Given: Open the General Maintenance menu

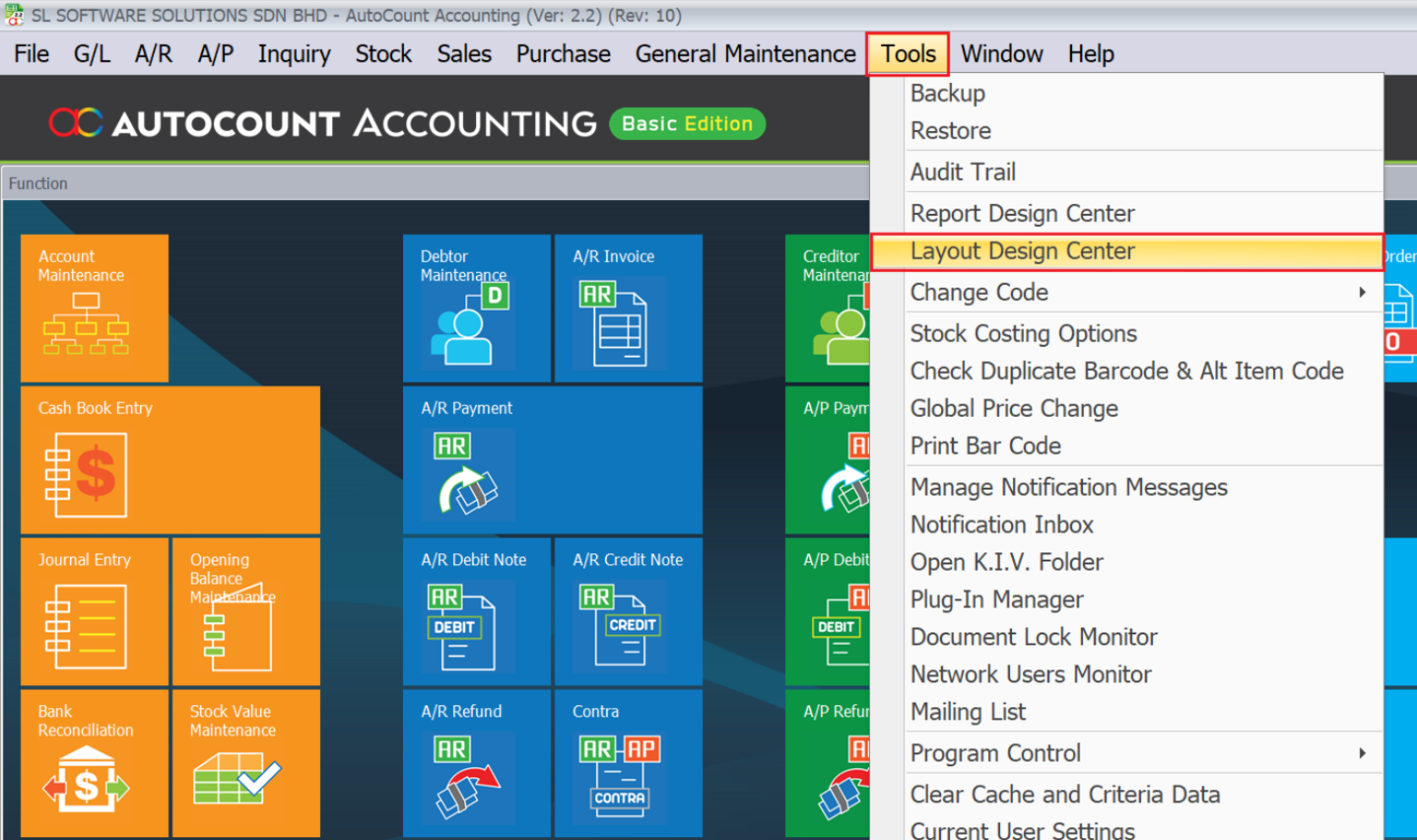Looking at the screenshot, I should (x=745, y=53).
